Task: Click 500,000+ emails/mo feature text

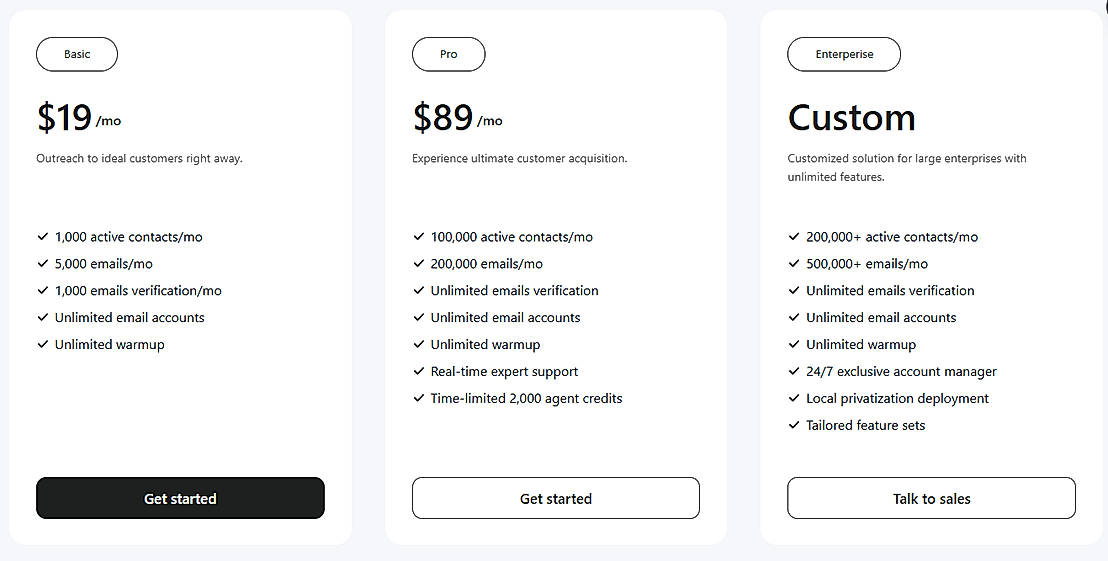Action: 867,264
